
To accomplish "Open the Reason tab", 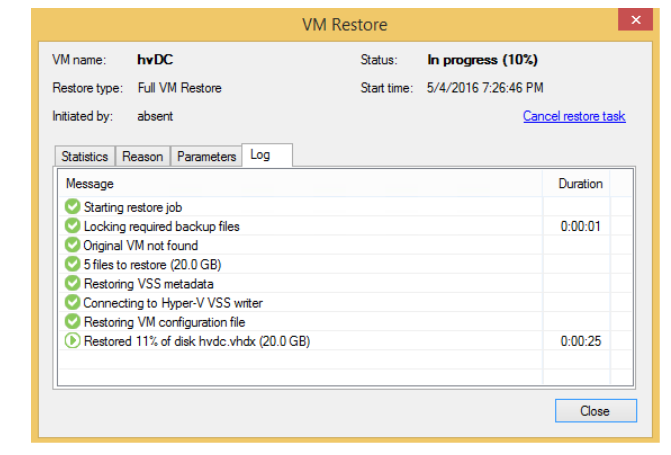I will click(x=143, y=157).
